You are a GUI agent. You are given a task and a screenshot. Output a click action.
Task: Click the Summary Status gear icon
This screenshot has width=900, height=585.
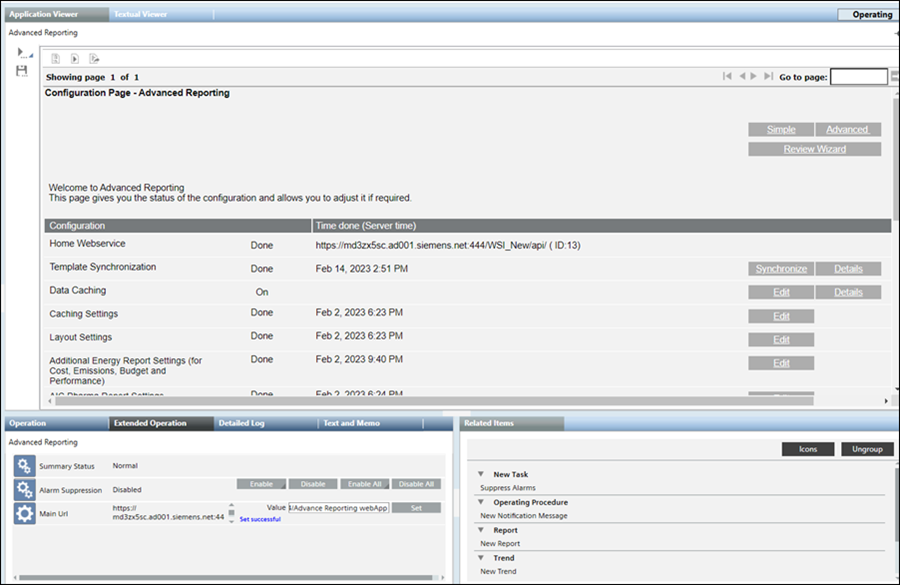point(24,466)
